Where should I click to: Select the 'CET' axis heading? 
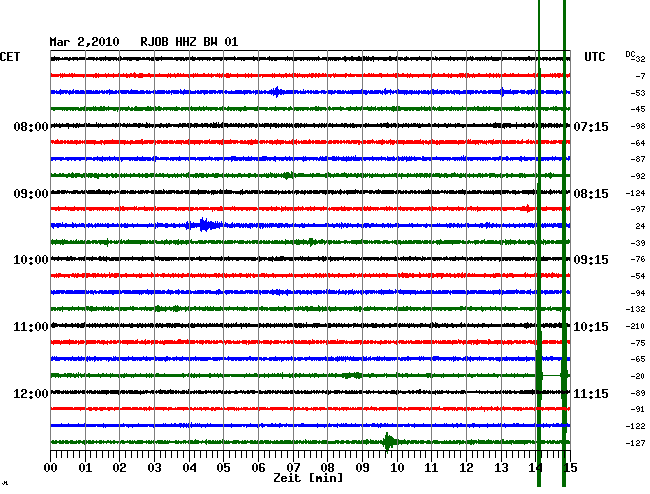(10, 57)
